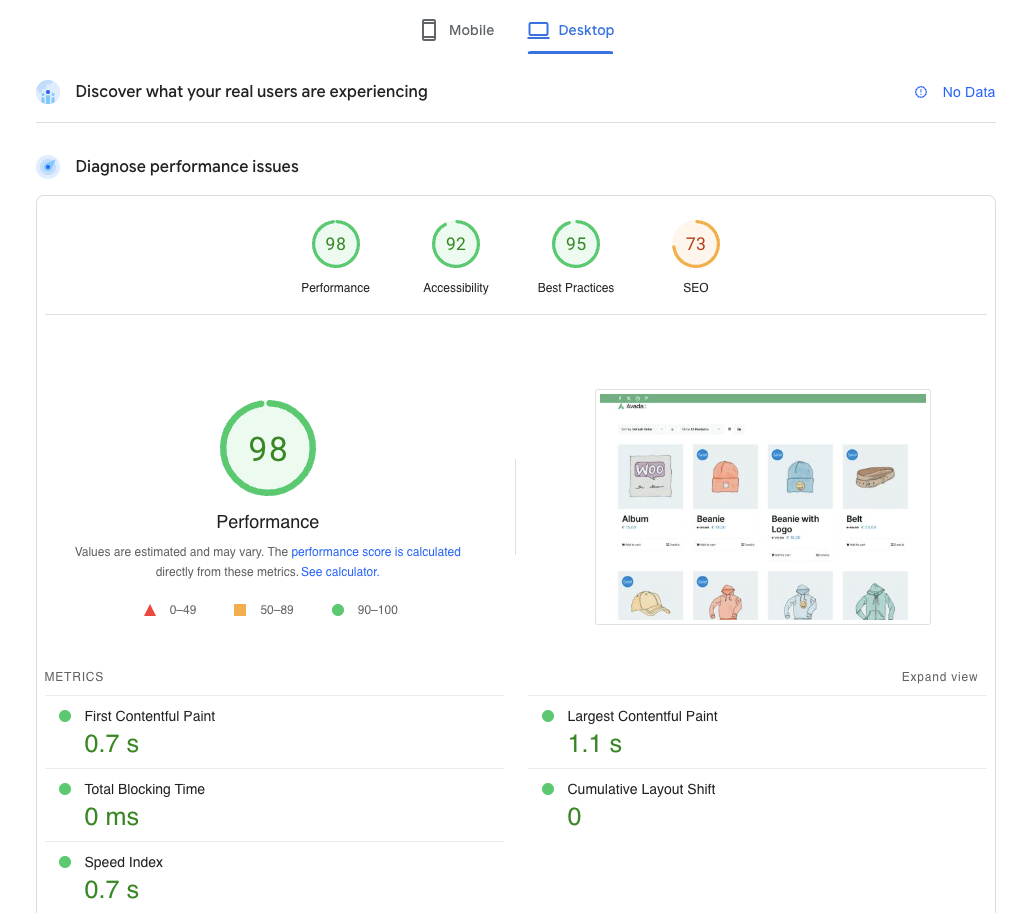
Task: Click the real users experience icon
Action: (48, 92)
